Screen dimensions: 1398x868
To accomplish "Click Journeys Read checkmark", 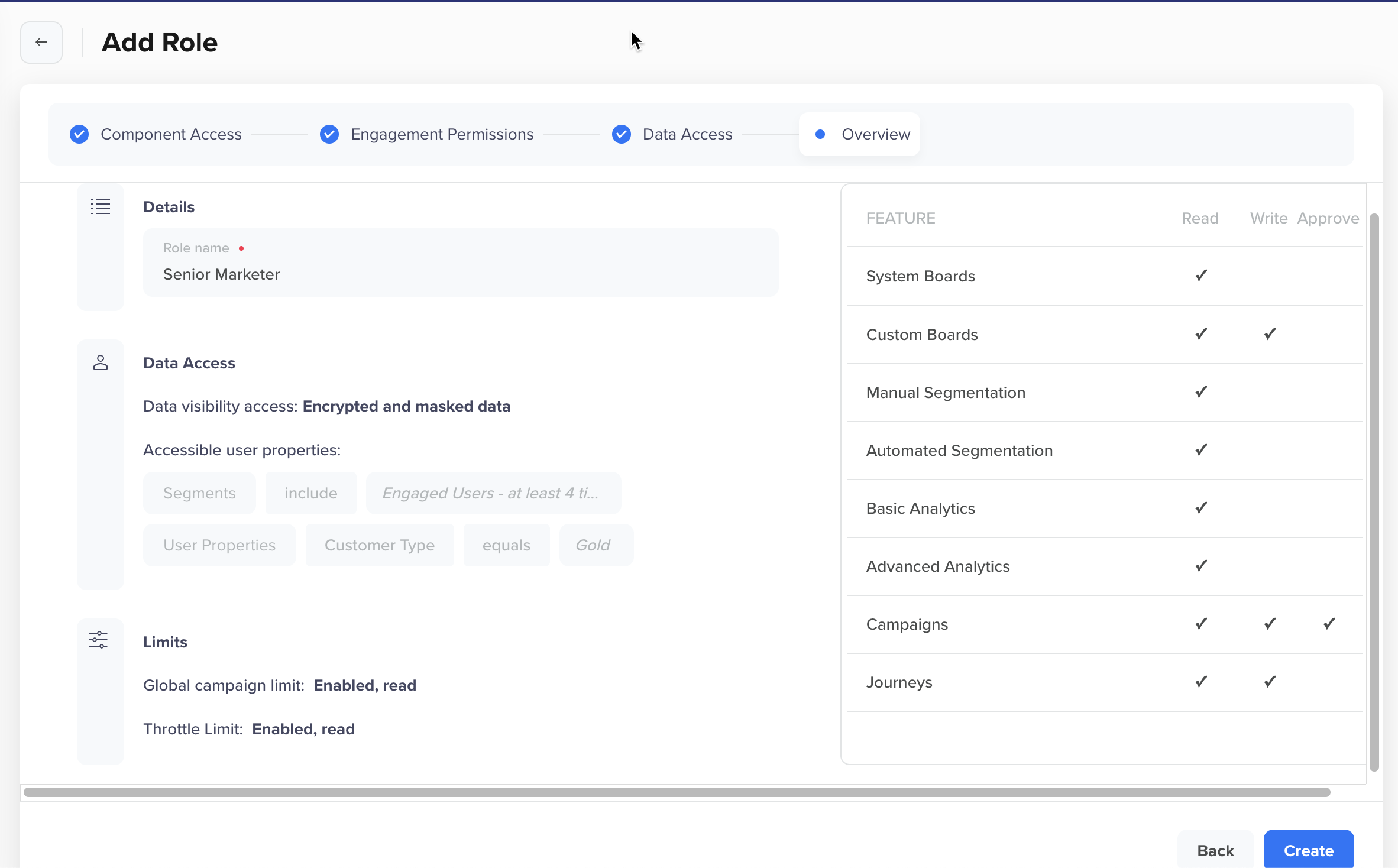I will (x=1201, y=682).
